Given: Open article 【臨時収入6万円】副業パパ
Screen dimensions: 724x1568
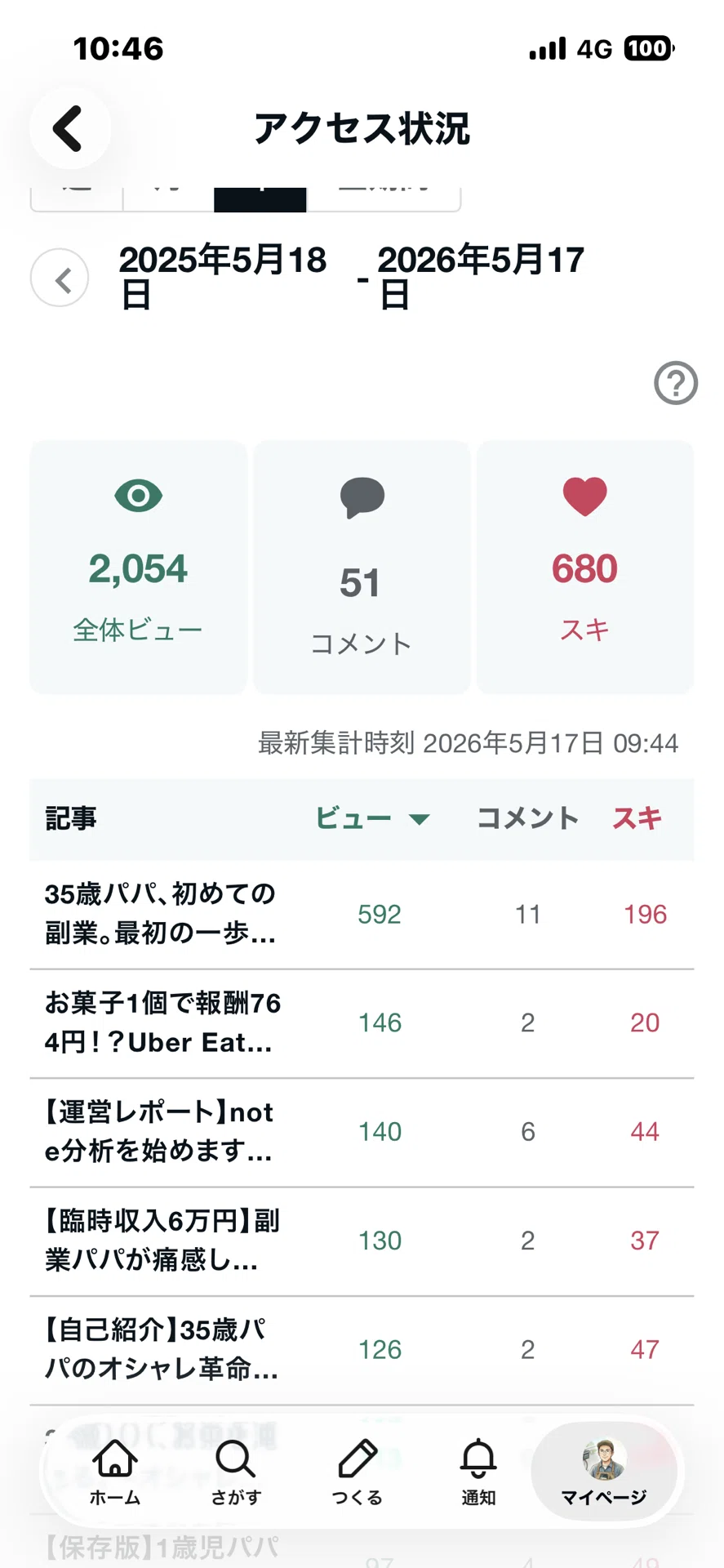Looking at the screenshot, I should tap(362, 1241).
